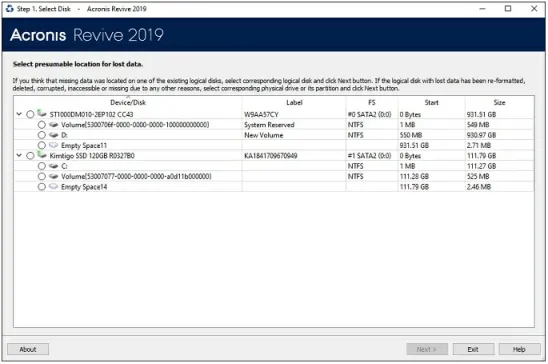Sort by the FS column header
This screenshot has height=364, width=548.
point(372,102)
